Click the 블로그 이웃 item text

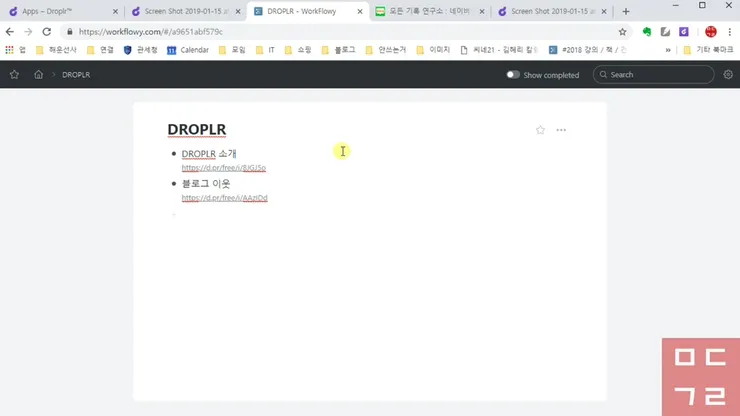pos(206,184)
